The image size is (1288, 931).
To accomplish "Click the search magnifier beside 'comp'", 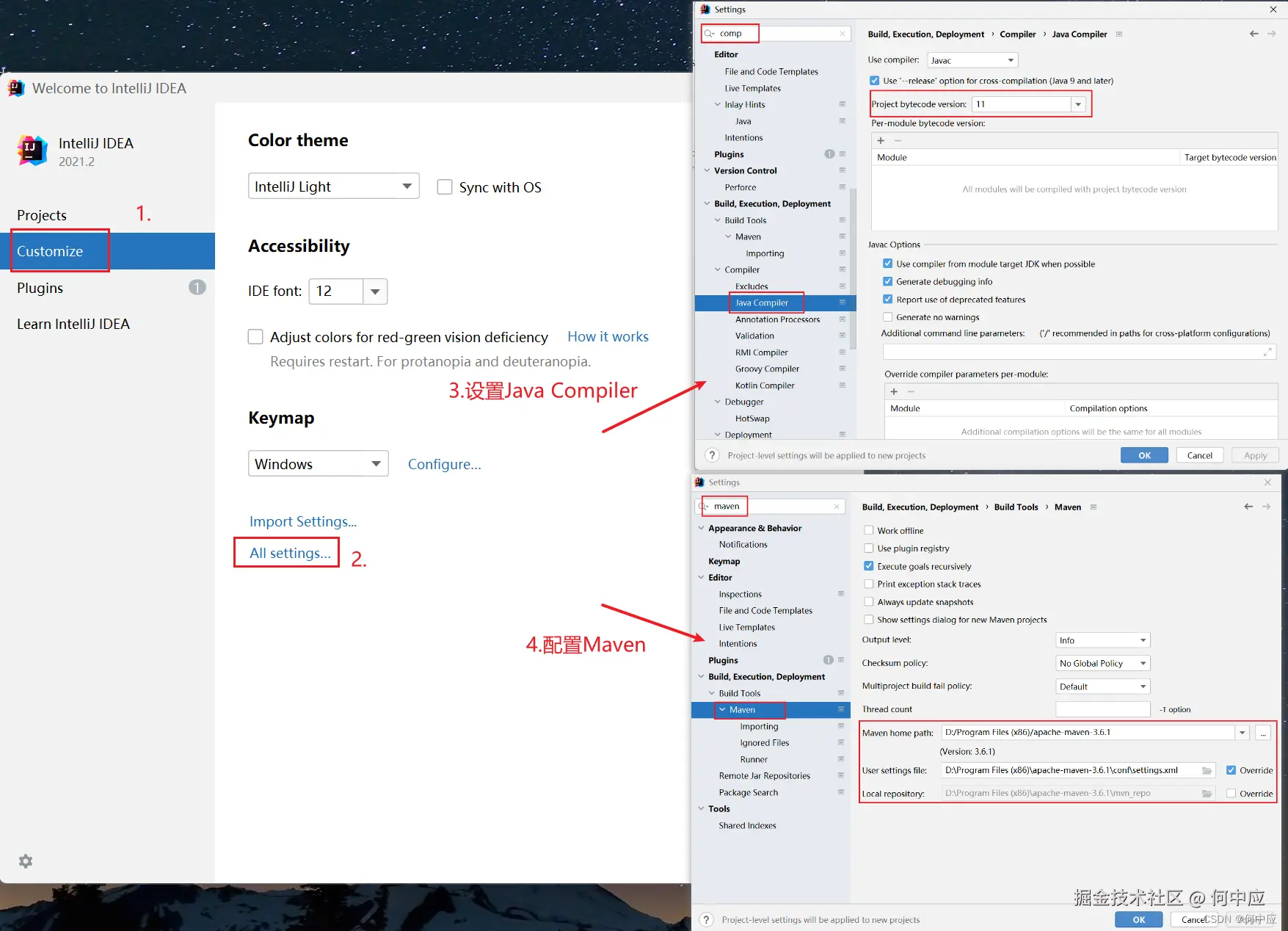I will point(709,34).
